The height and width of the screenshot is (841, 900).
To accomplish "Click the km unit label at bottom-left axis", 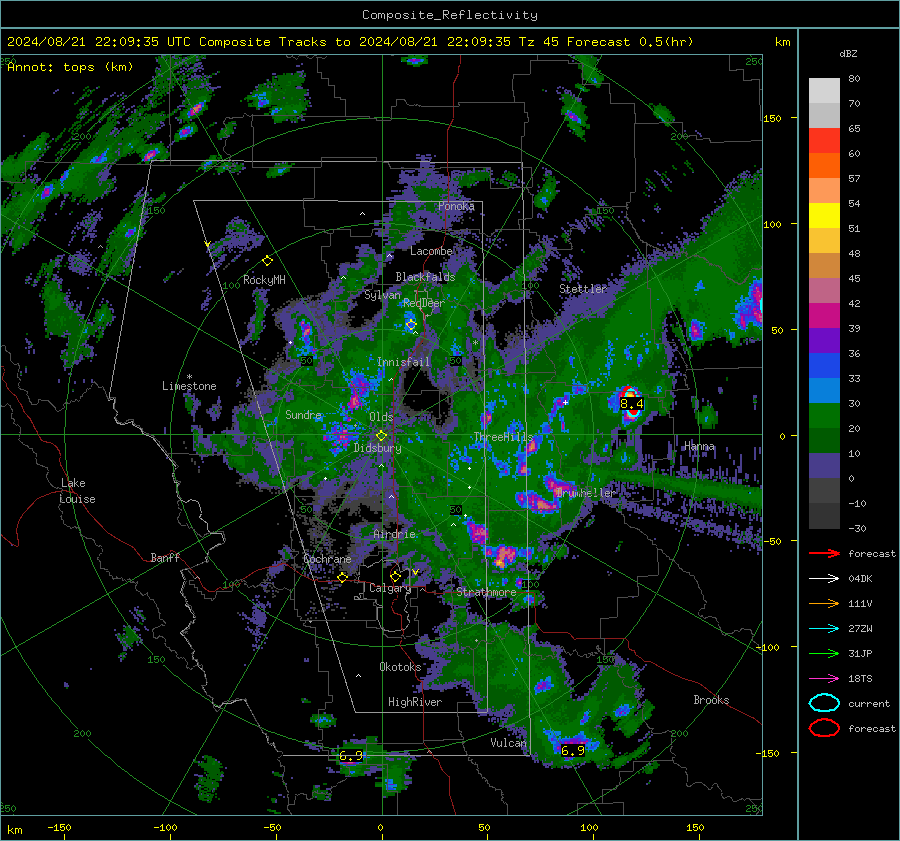I will [x=14, y=830].
